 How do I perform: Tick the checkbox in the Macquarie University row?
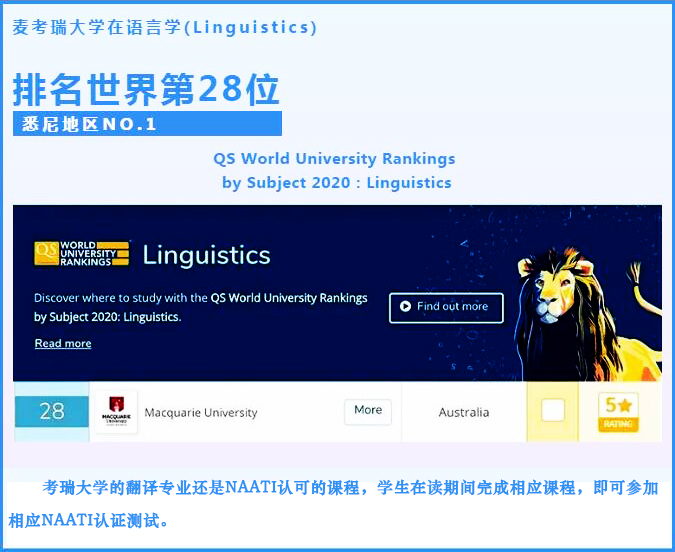click(x=552, y=411)
